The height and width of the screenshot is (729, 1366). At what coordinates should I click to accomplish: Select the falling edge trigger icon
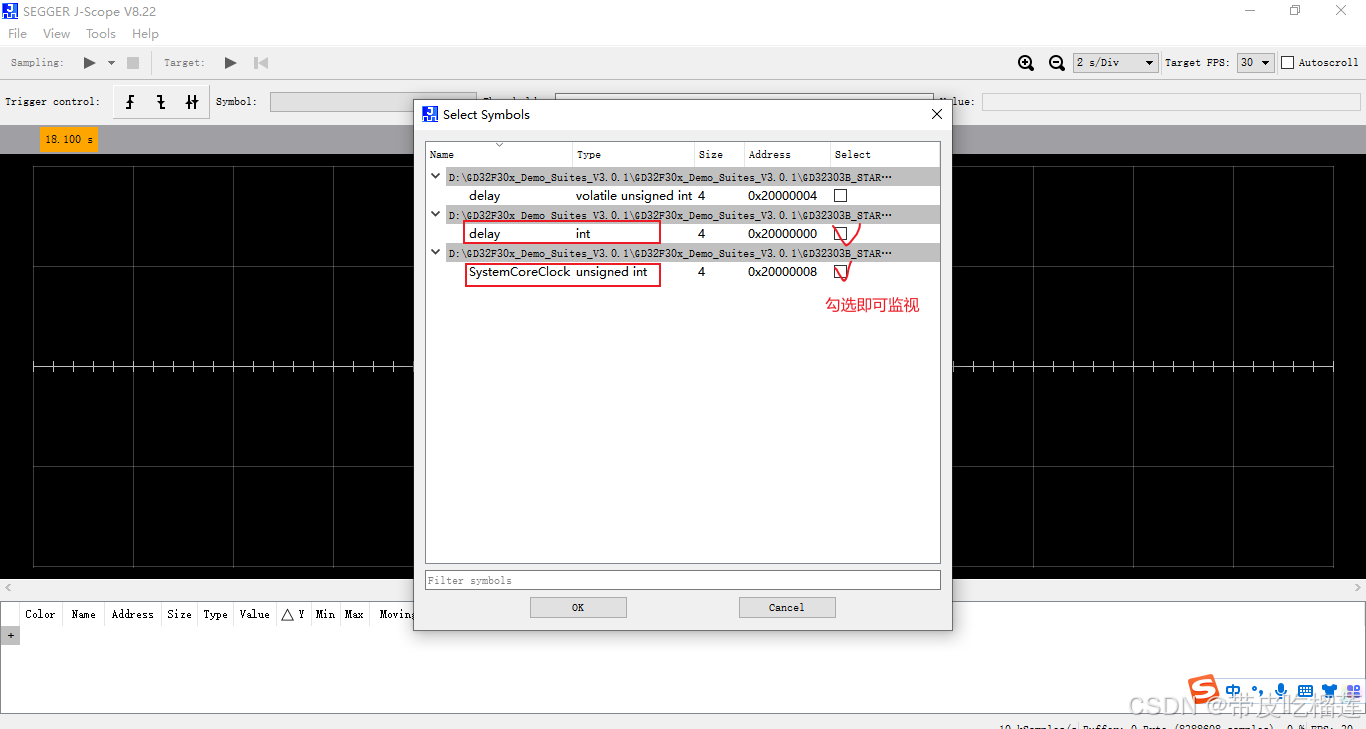161,102
